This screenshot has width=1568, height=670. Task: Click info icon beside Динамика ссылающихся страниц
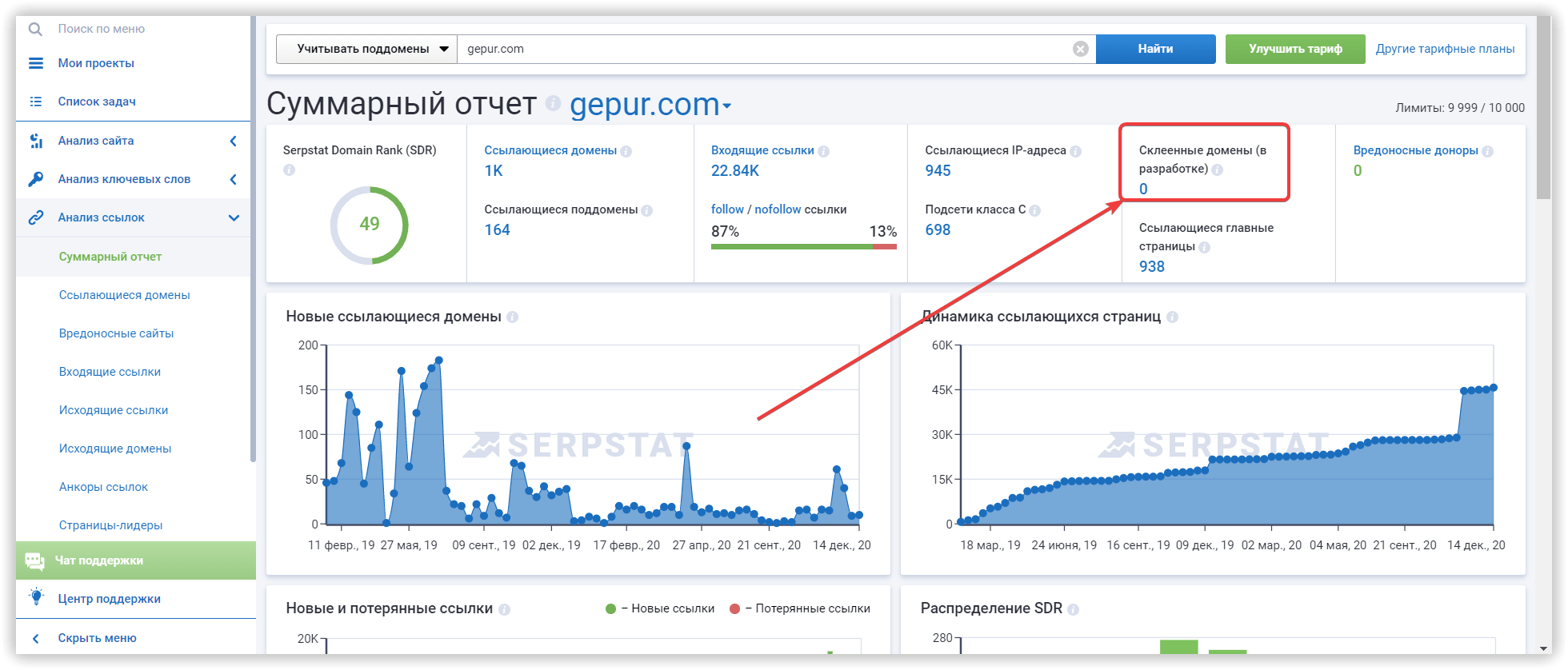(x=1173, y=317)
